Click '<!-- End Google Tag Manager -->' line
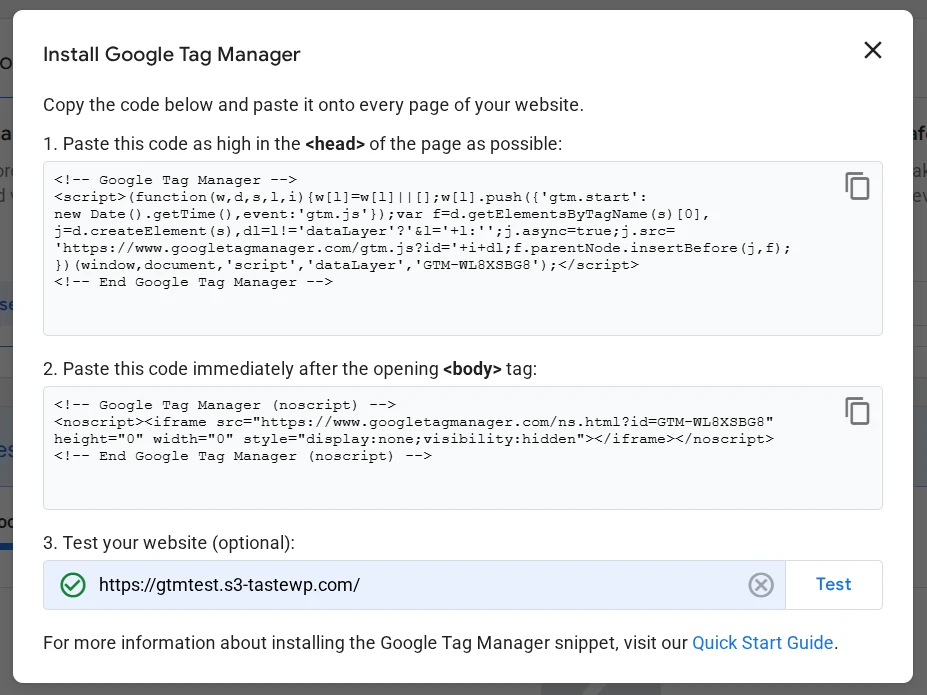The height and width of the screenshot is (695, 927). [x=193, y=282]
